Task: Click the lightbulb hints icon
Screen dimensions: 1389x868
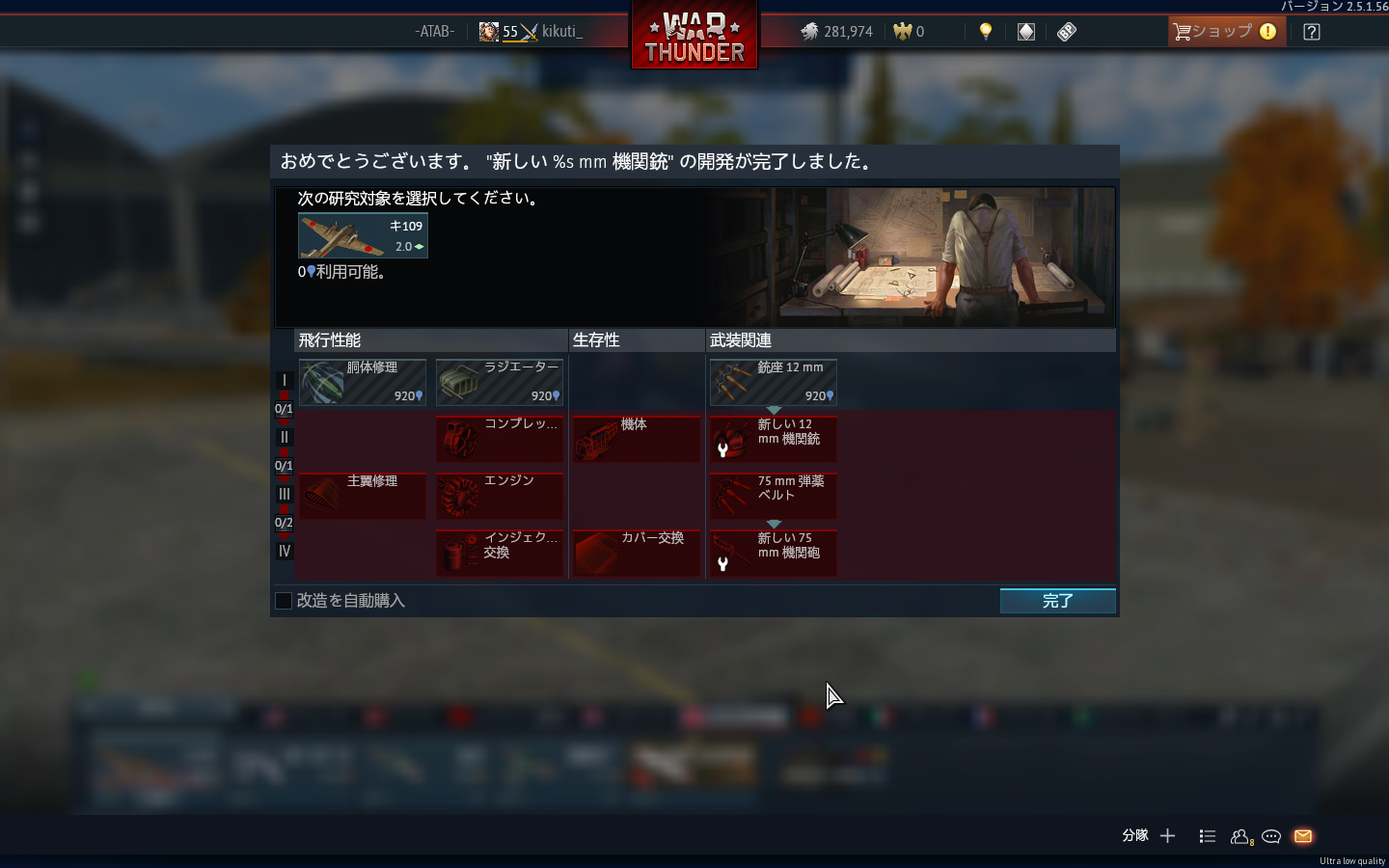Action: (x=985, y=32)
